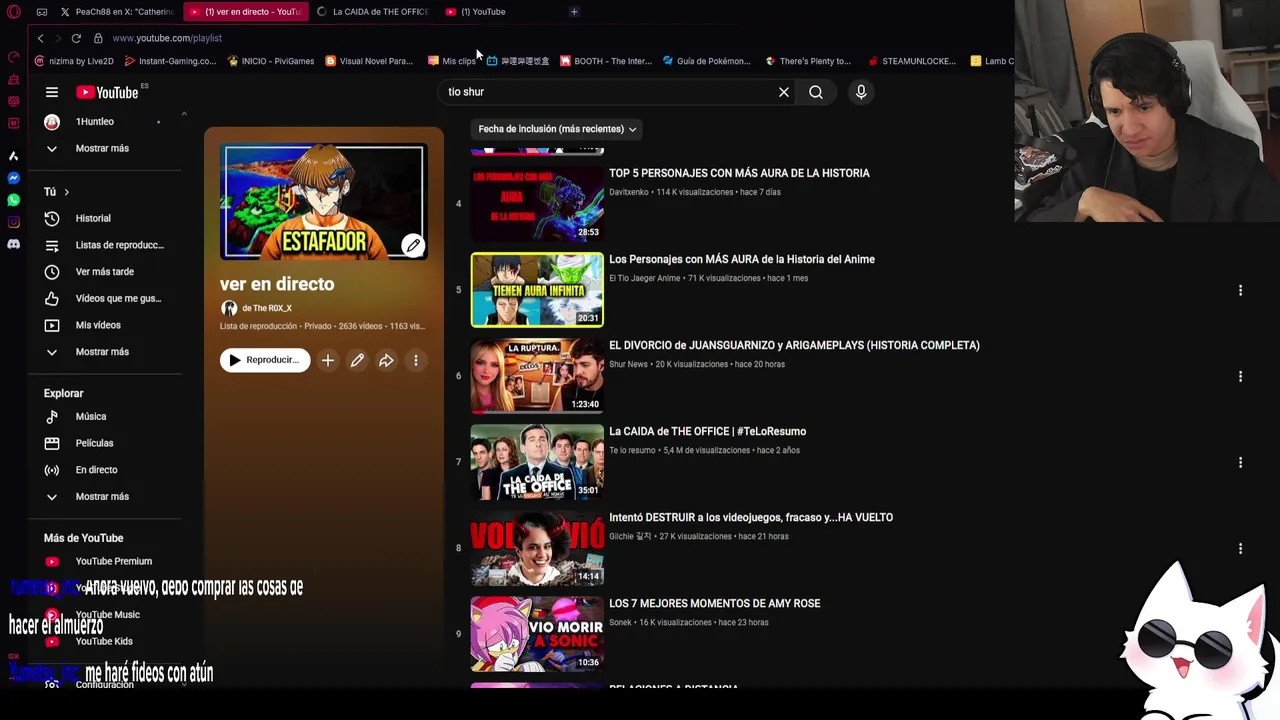Open the Guía de Pokémon bookmark
The height and width of the screenshot is (720, 1280).
coord(706,61)
